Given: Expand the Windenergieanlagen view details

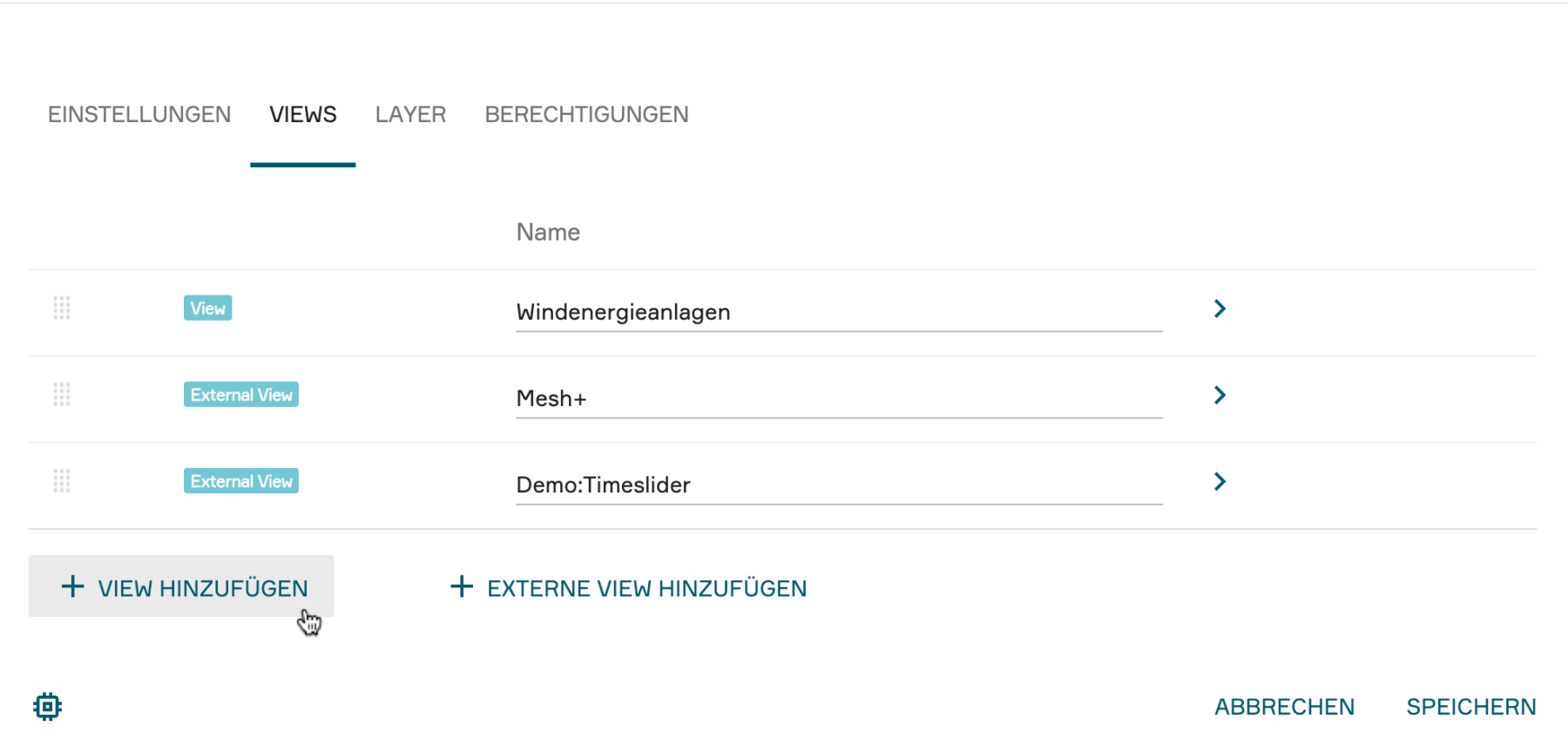Looking at the screenshot, I should point(1220,309).
